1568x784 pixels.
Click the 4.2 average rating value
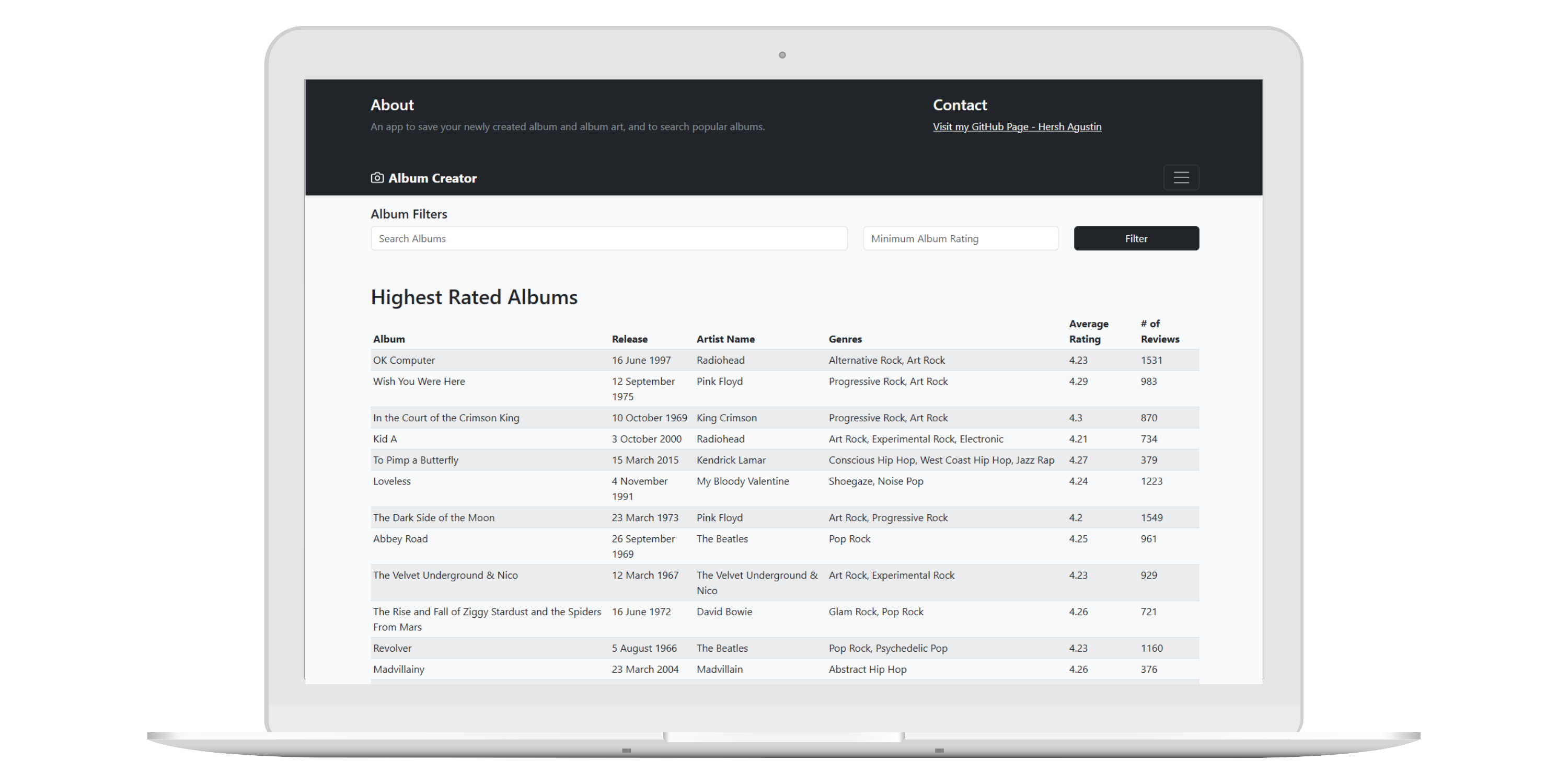click(1076, 518)
